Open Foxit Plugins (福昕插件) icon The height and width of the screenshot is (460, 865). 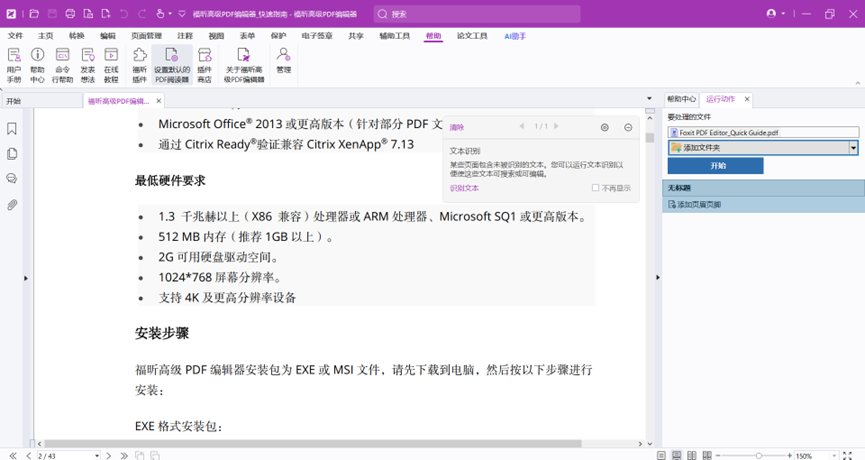pyautogui.click(x=140, y=65)
